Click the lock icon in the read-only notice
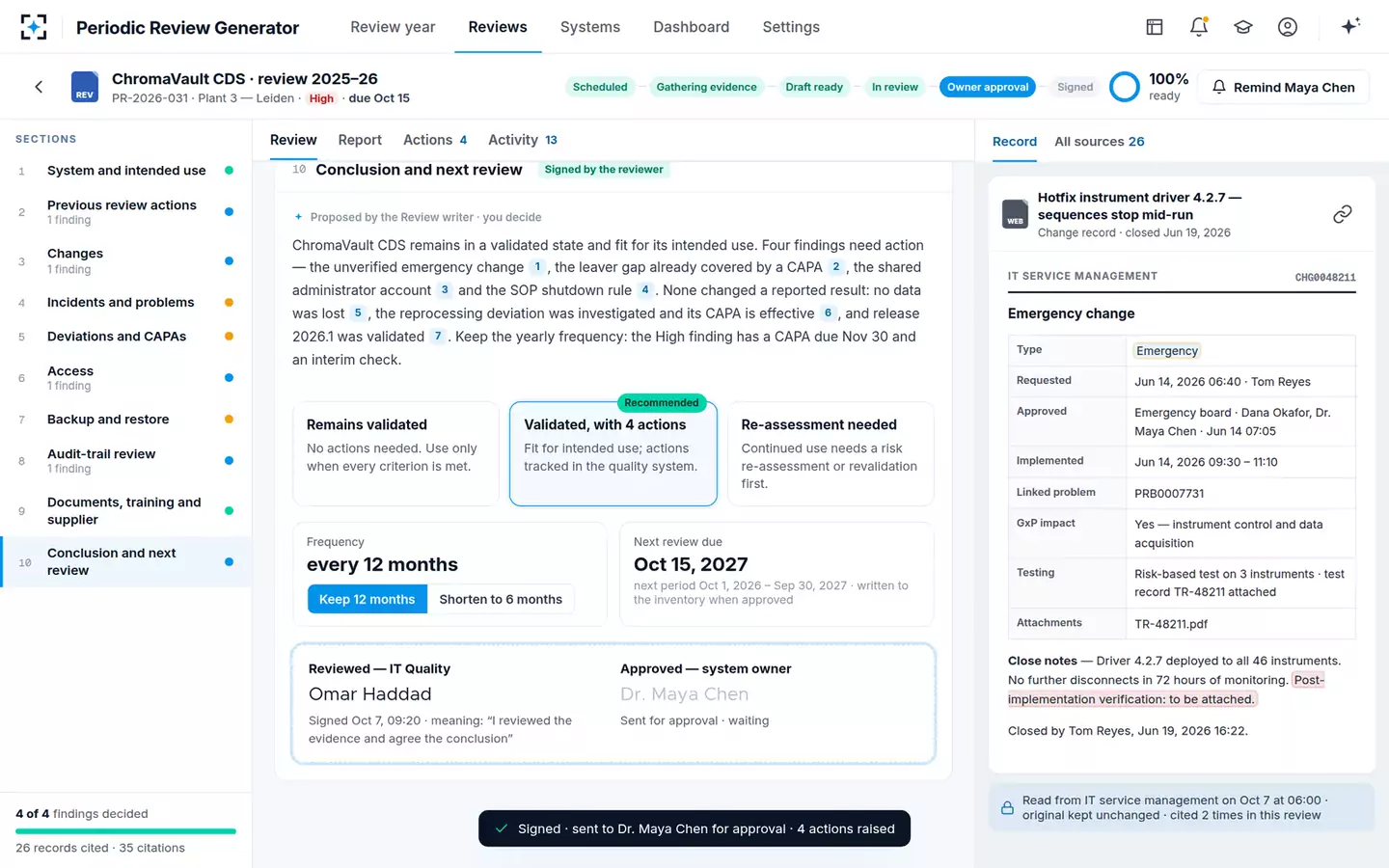This screenshot has width=1389, height=868. (x=1007, y=808)
